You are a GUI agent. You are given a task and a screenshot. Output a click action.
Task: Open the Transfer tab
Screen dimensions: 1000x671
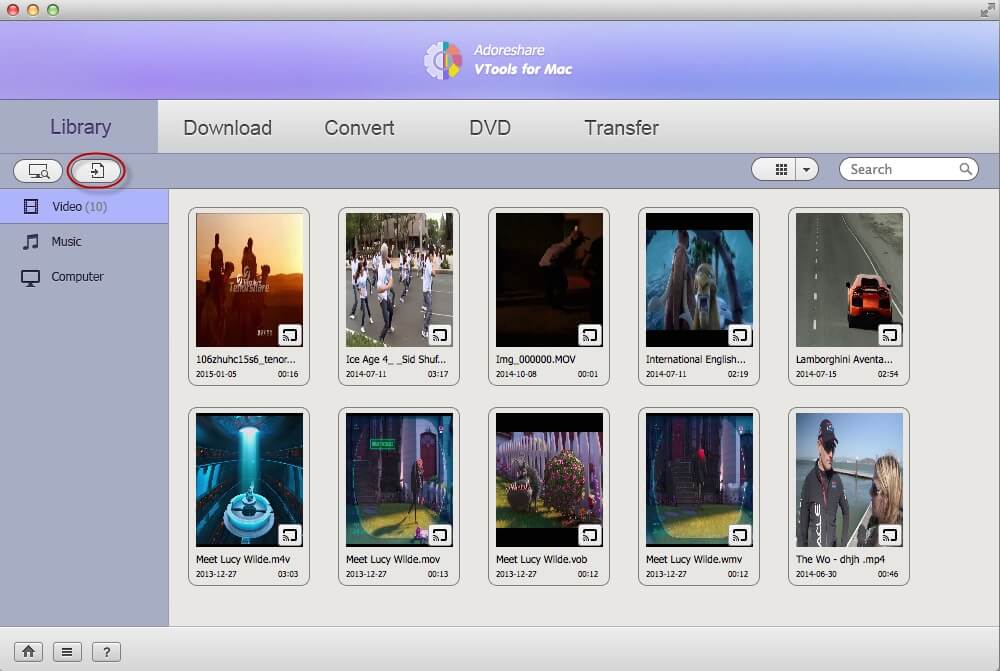click(621, 128)
